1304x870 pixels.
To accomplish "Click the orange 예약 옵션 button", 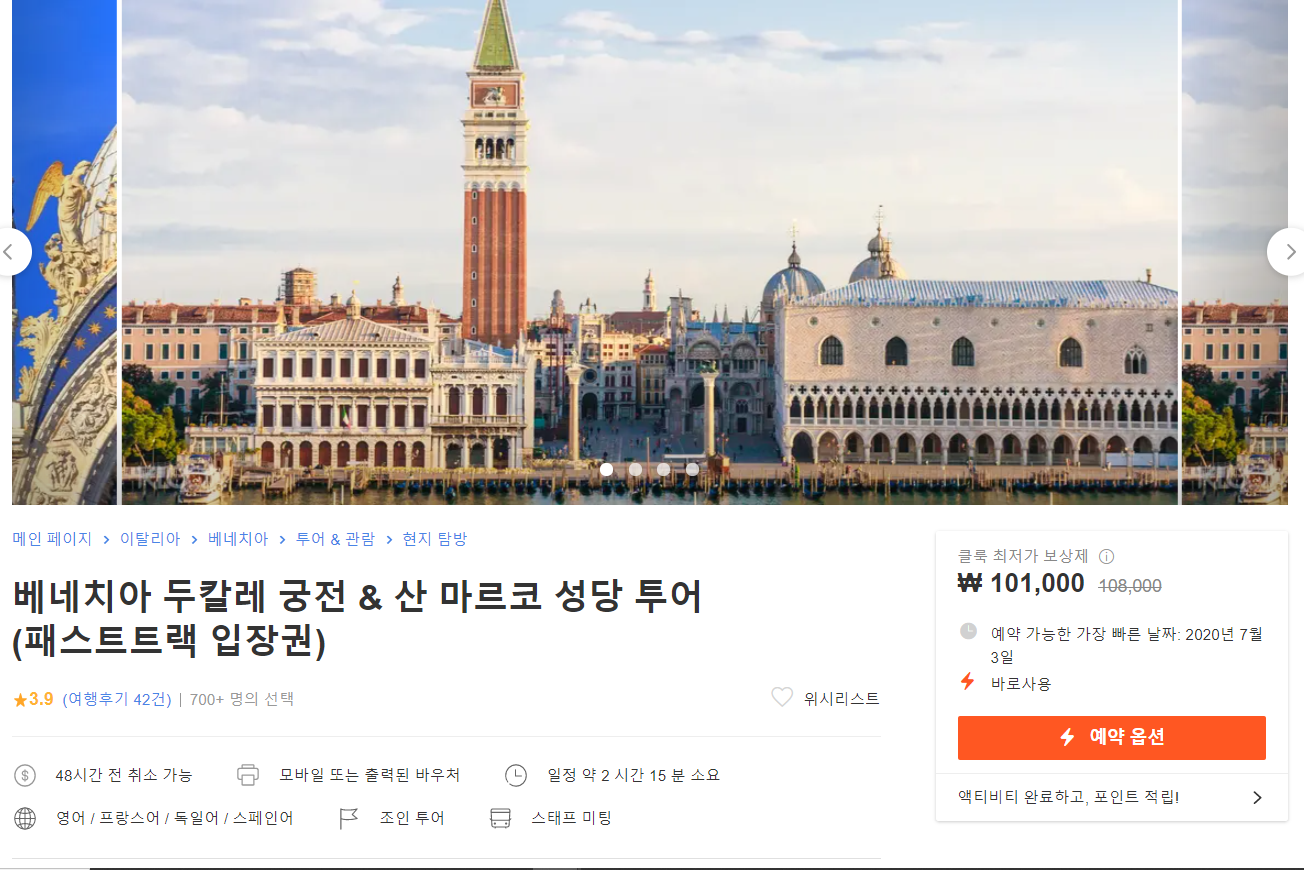I will coord(1111,738).
